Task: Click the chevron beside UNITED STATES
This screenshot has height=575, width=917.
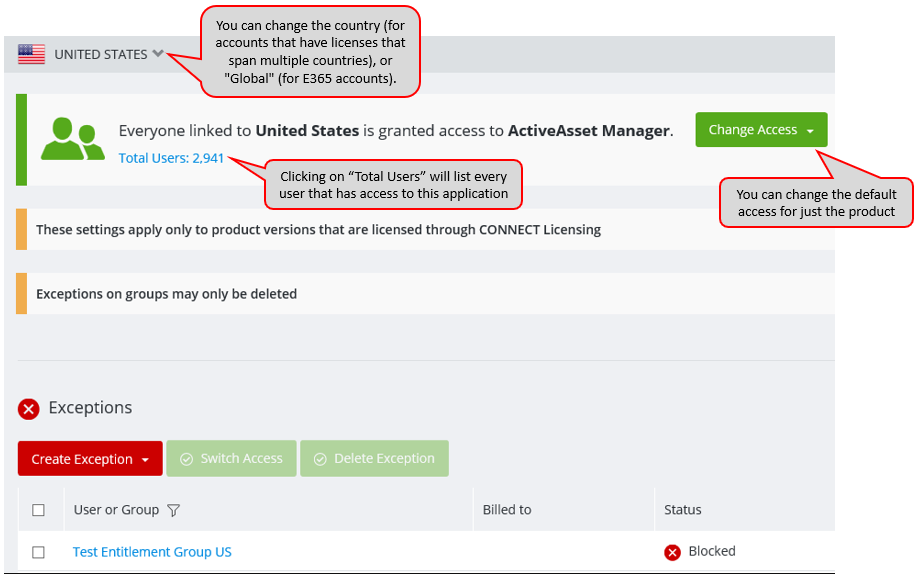Action: click(x=158, y=53)
